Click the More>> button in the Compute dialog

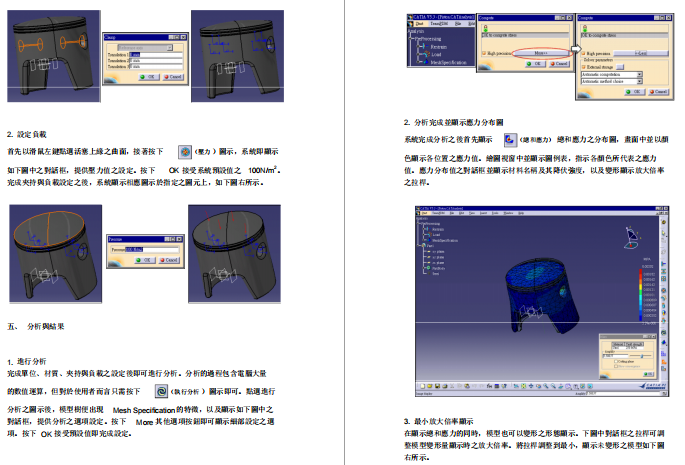click(x=541, y=53)
